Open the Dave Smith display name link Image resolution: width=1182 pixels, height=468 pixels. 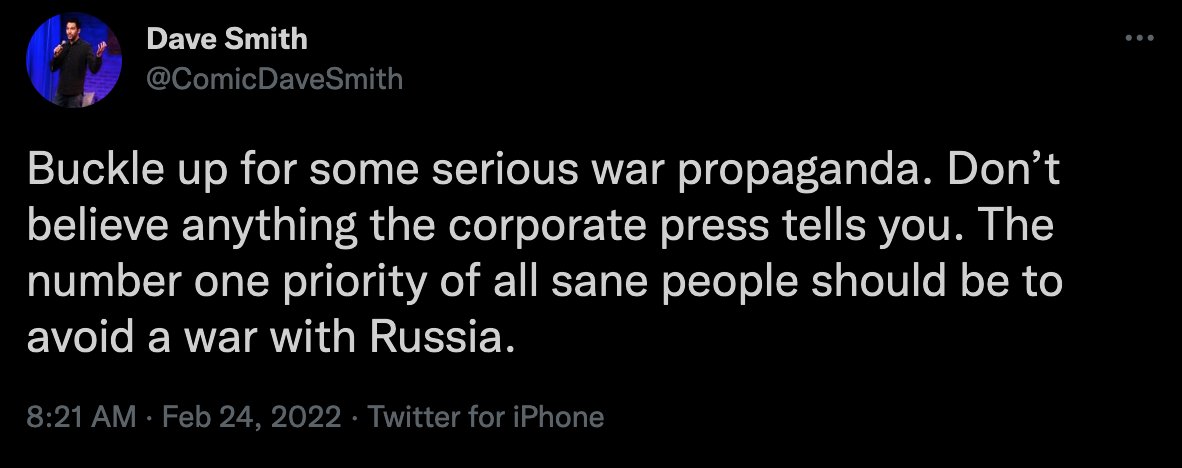tap(227, 39)
